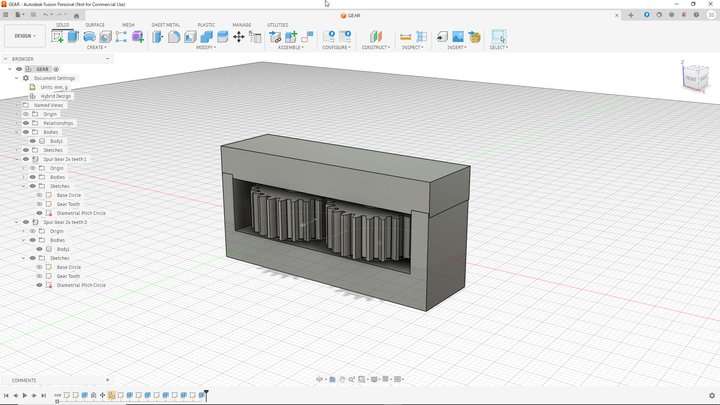Select Diametral Pitch Circle sketch under Spur Gear:1

tap(80, 213)
